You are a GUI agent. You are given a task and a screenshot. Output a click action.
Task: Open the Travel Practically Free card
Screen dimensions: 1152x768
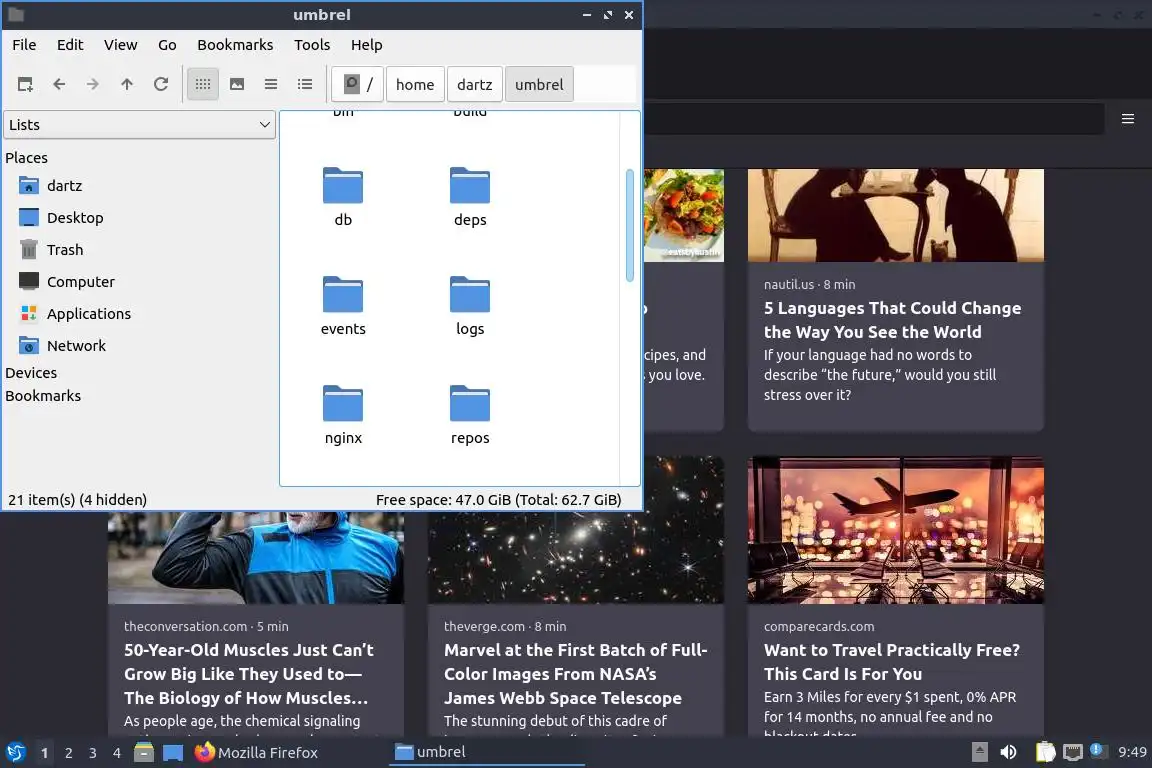[891, 661]
